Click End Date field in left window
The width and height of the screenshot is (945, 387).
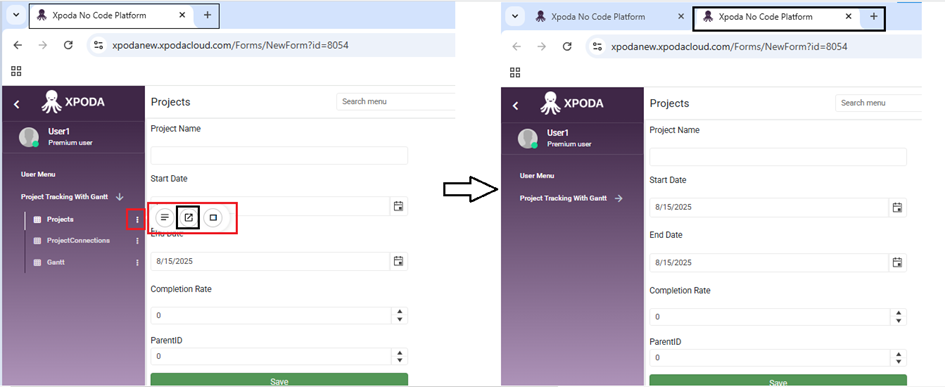tap(270, 261)
